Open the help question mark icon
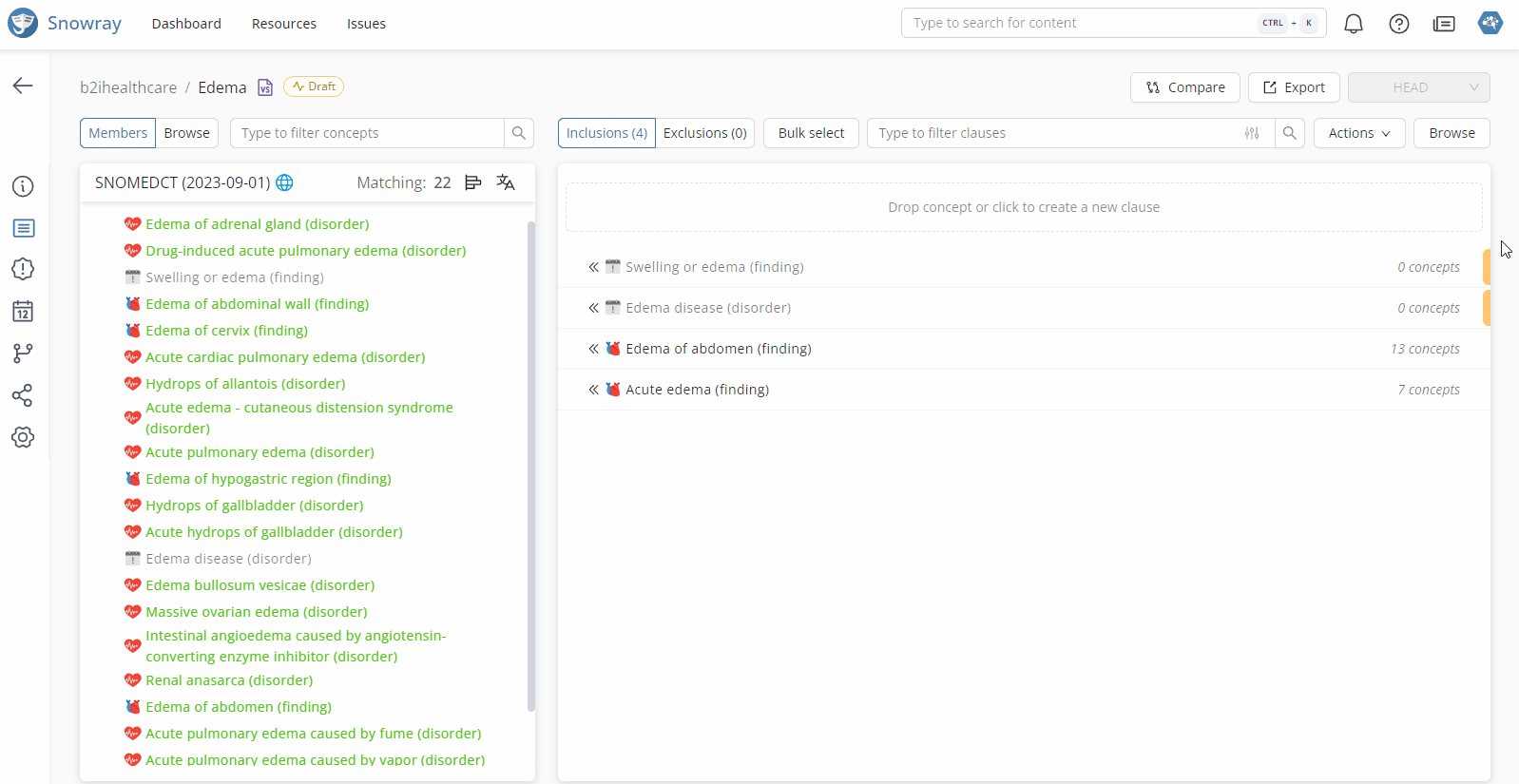Image resolution: width=1519 pixels, height=784 pixels. coord(1398,24)
